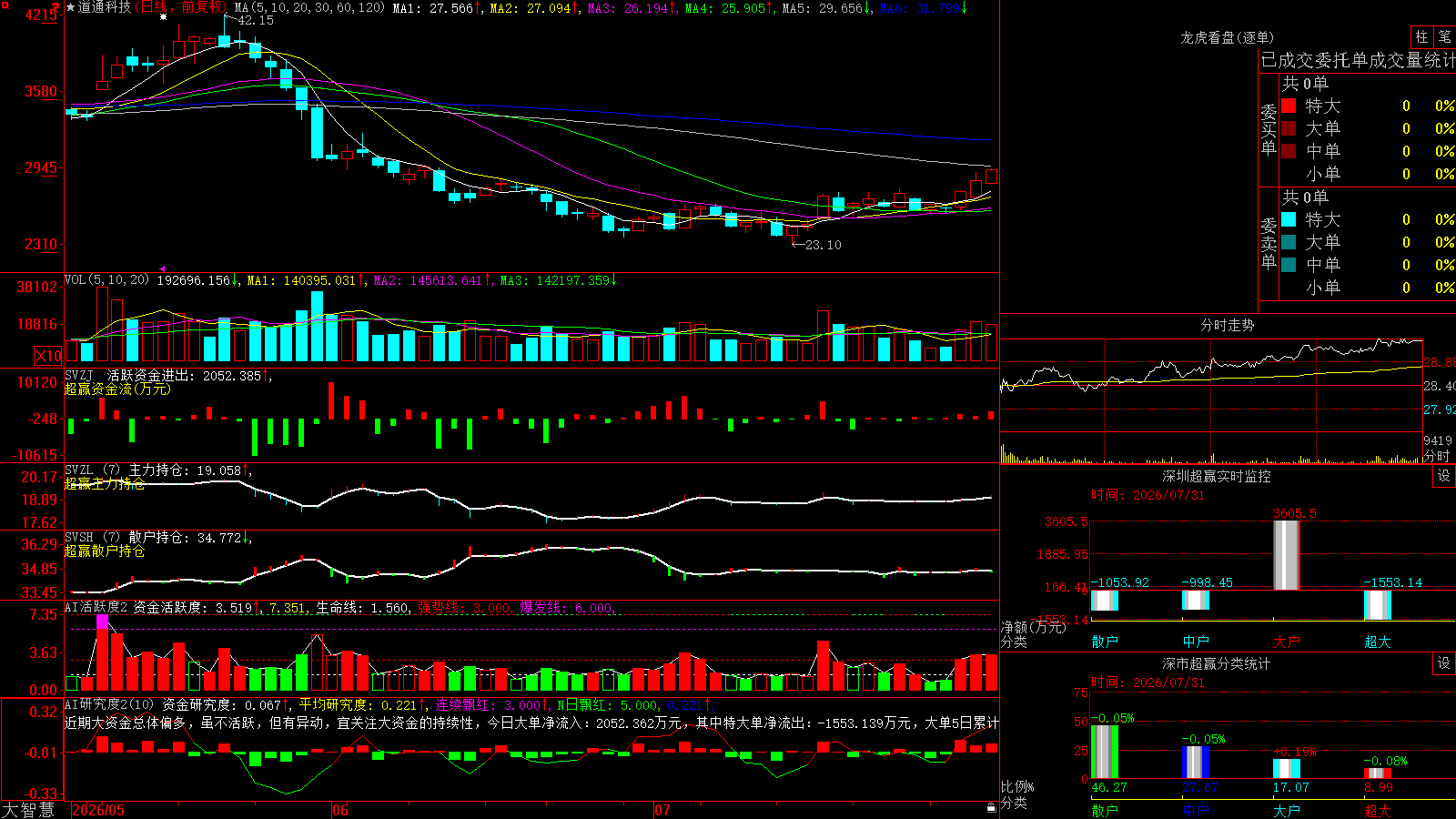This screenshot has width=1456, height=819.
Task: Click the 散户 -1053.92 net outflow bar
Action: pos(1105,600)
